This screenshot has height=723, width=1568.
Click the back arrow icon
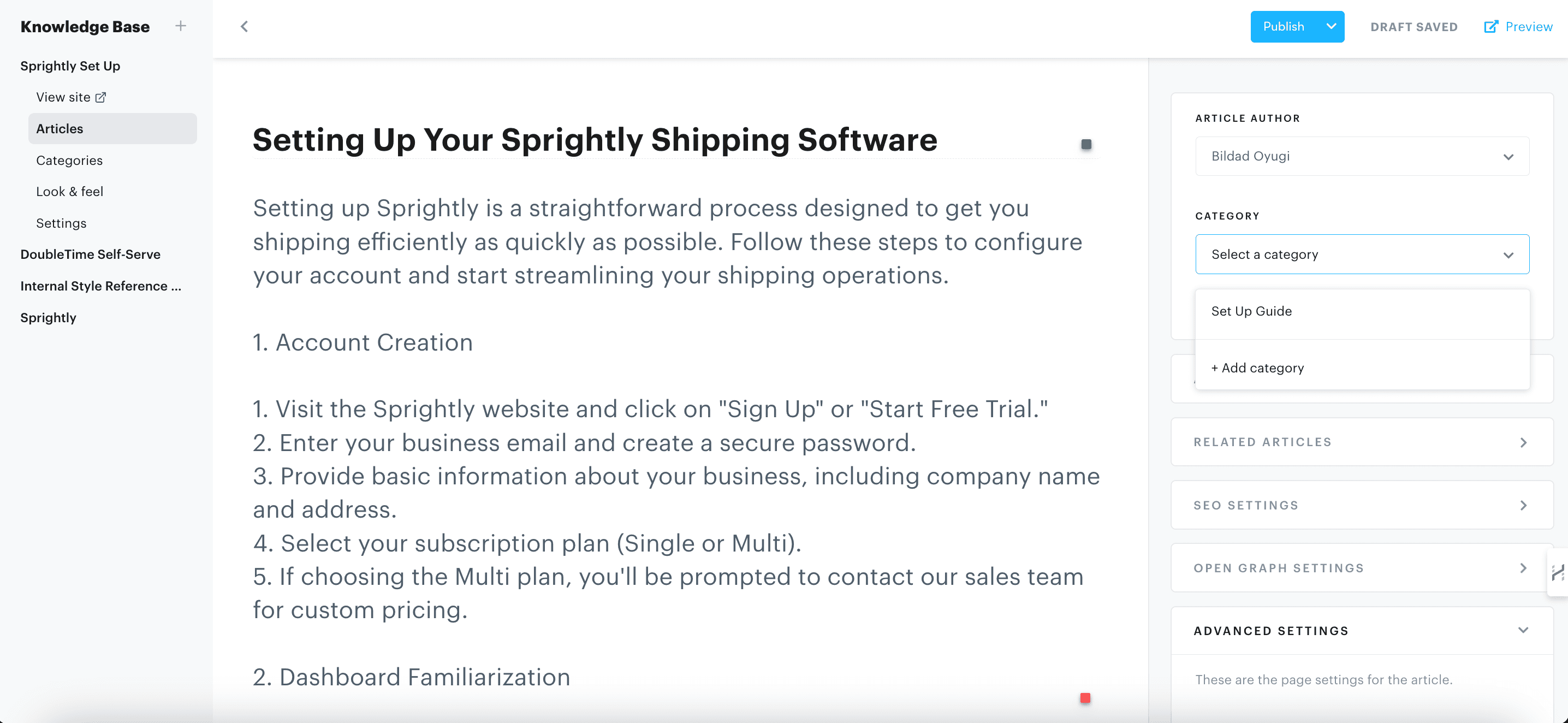click(x=244, y=26)
